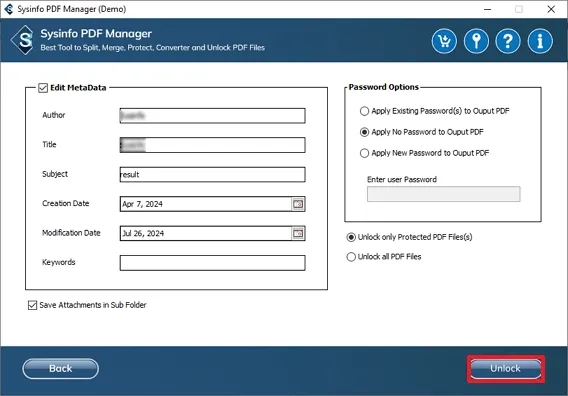
Task: Open the activation key icon
Action: click(476, 41)
